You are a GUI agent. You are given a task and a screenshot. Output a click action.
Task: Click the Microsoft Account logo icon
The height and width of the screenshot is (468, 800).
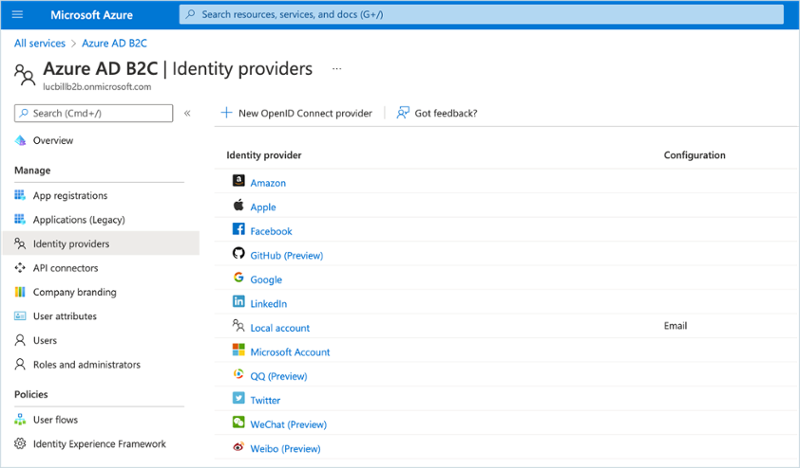(x=238, y=350)
